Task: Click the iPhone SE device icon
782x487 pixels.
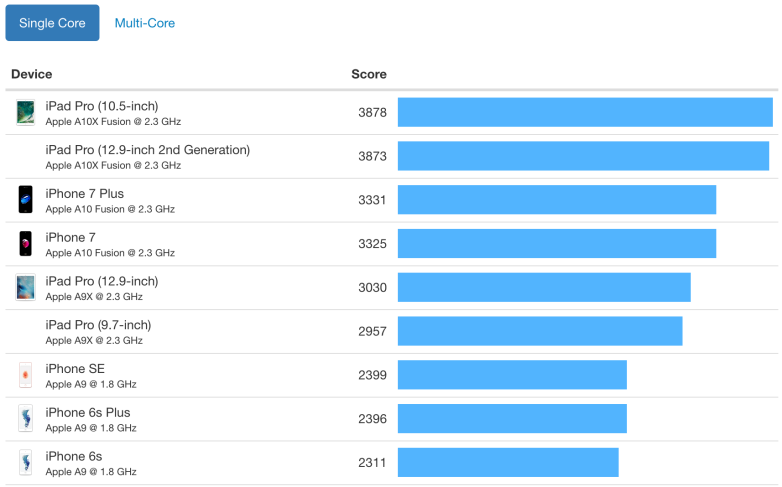Action: pyautogui.click(x=25, y=375)
